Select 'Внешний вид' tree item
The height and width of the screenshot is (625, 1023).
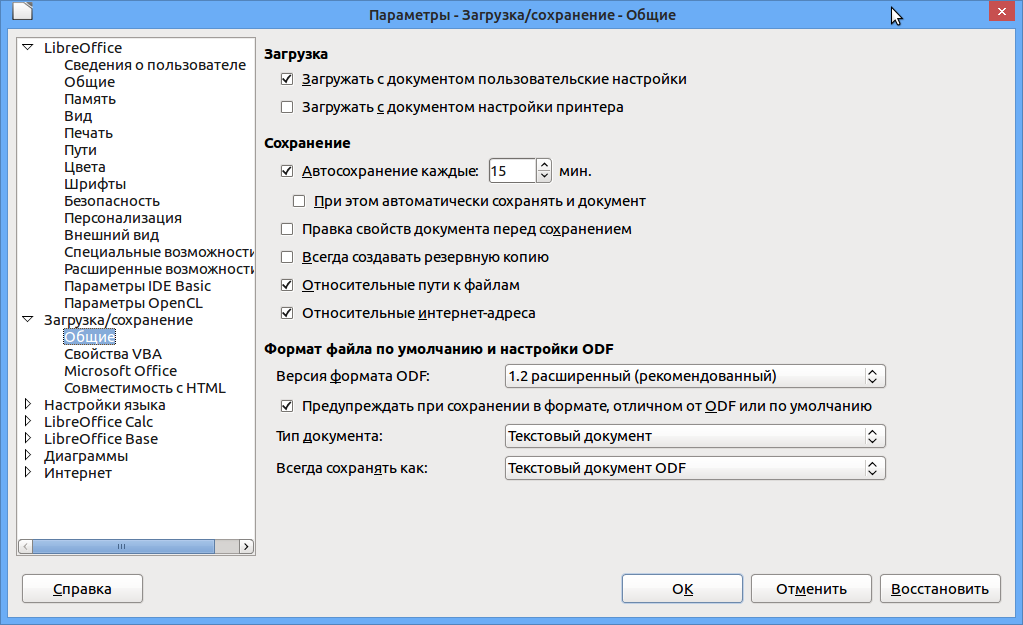point(112,234)
